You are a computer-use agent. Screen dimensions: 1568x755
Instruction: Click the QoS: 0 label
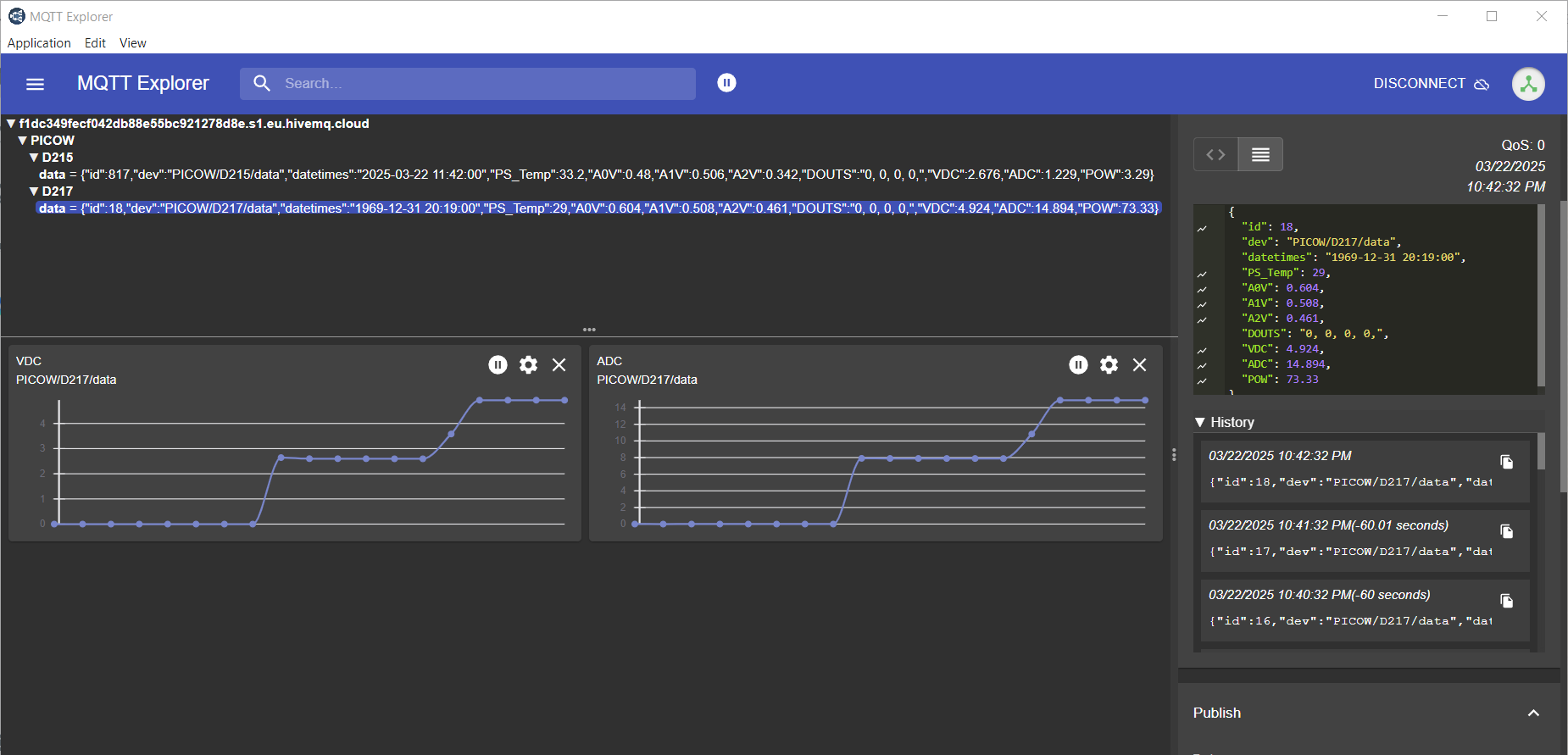point(1523,145)
